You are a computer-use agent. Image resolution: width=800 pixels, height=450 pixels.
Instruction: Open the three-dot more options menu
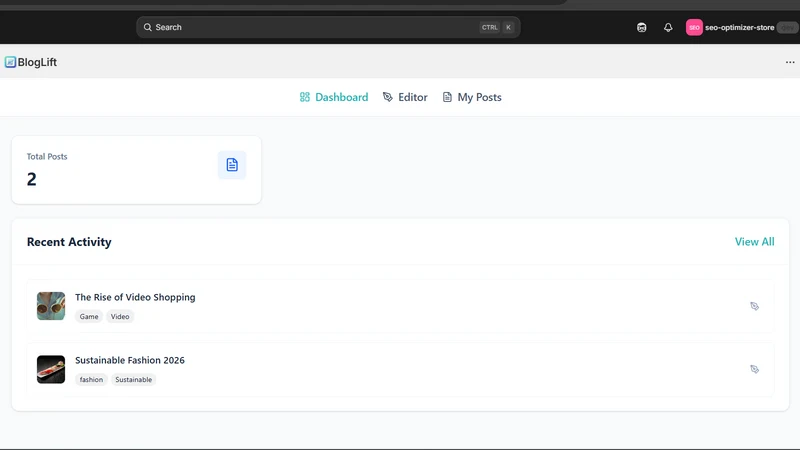(790, 62)
